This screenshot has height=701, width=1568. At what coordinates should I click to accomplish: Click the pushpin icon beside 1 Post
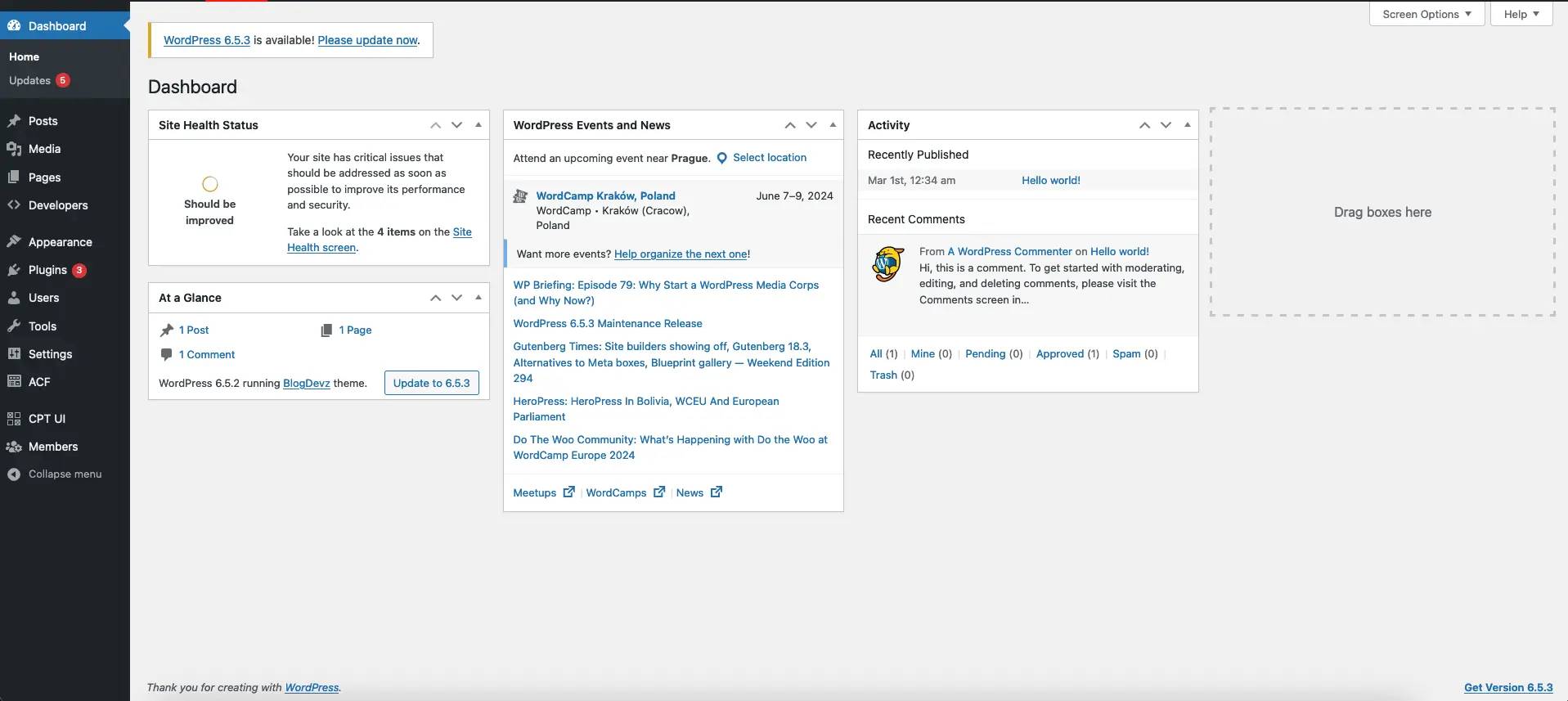tap(166, 330)
